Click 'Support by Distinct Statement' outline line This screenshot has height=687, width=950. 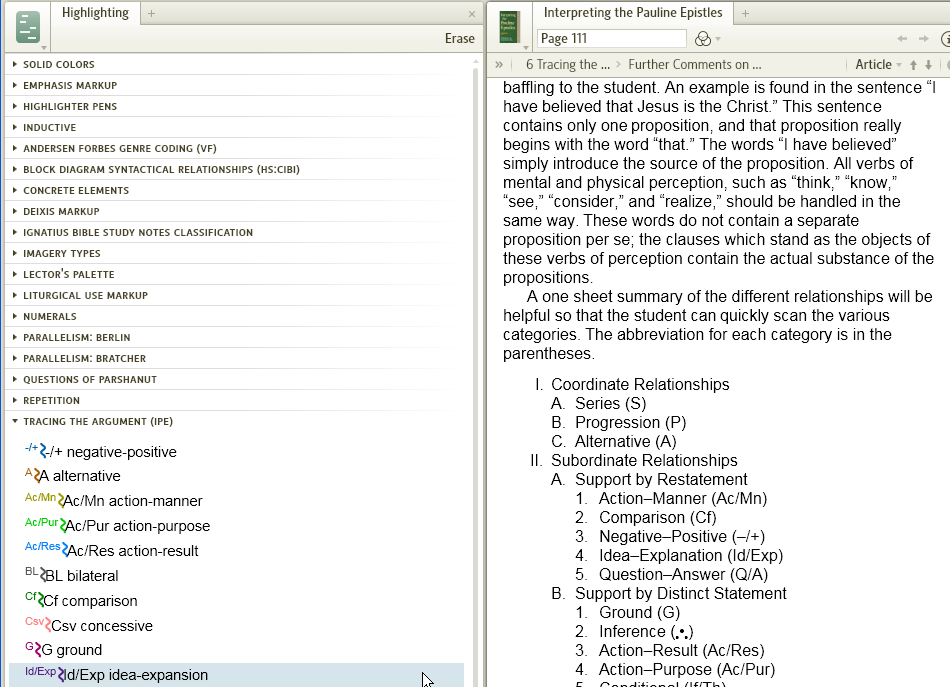[x=680, y=593]
